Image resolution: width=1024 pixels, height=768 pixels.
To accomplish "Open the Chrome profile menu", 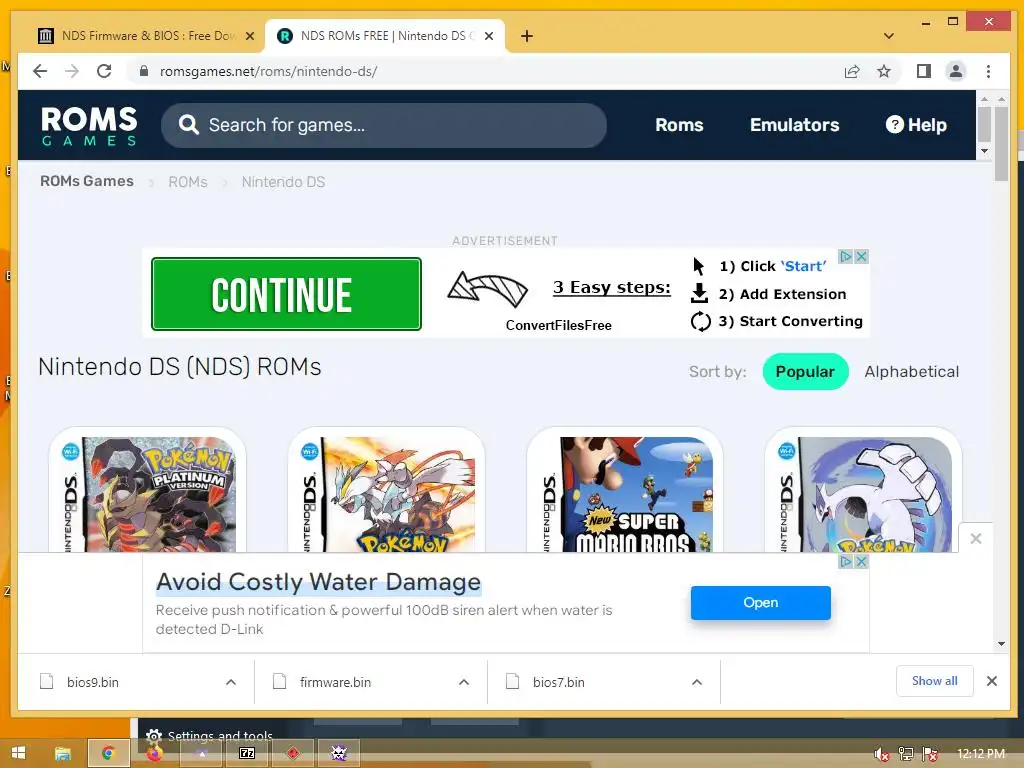I will 955,71.
